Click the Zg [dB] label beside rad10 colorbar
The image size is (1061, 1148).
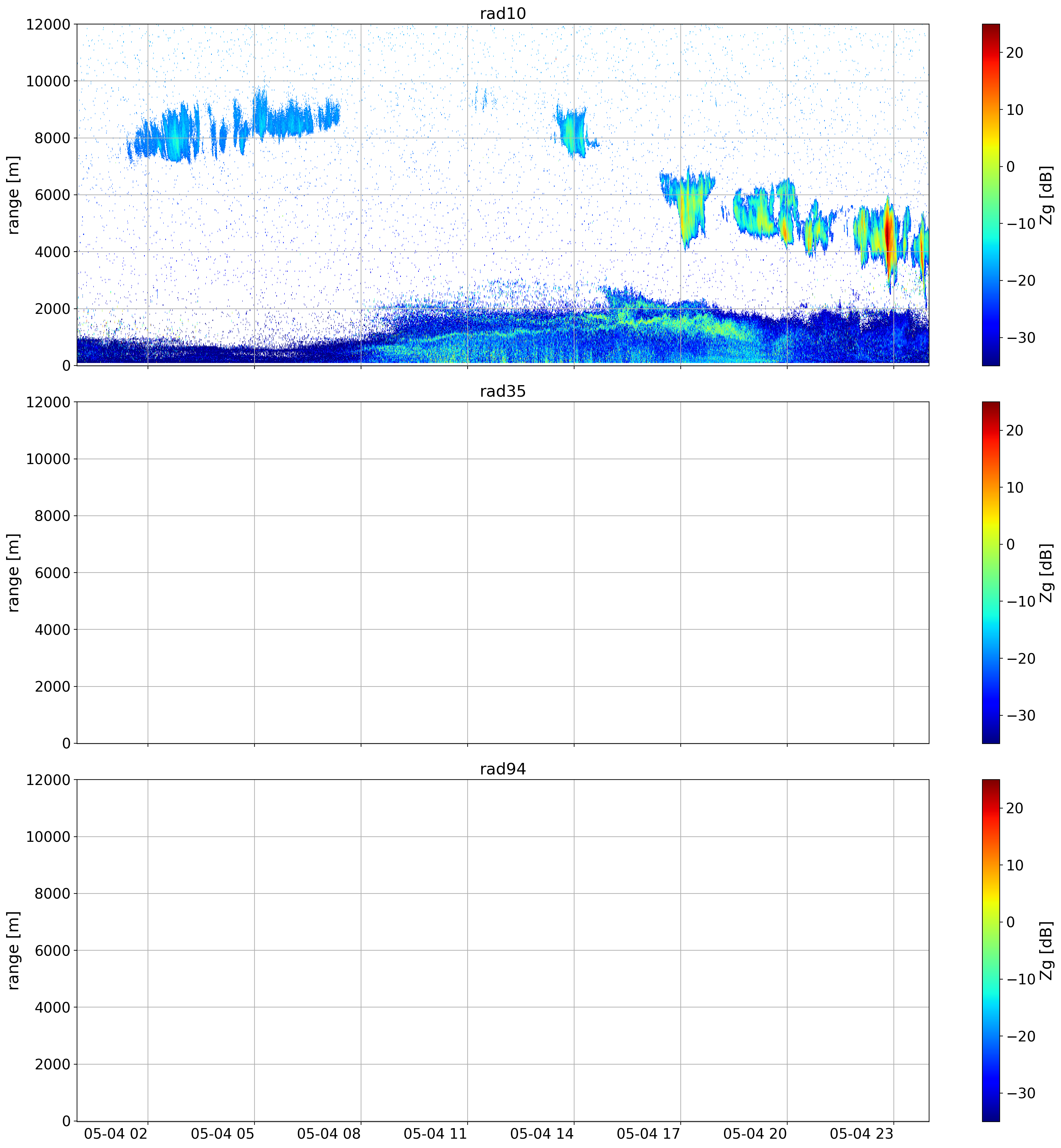1047,194
